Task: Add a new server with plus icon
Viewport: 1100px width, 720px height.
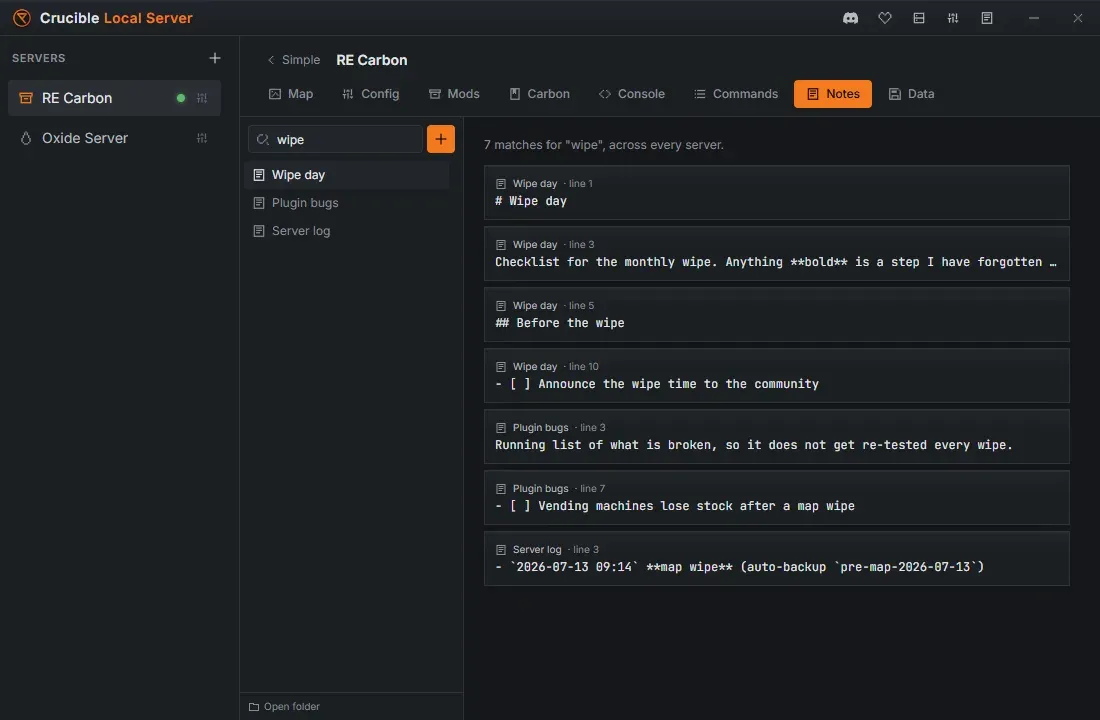Action: (x=215, y=58)
